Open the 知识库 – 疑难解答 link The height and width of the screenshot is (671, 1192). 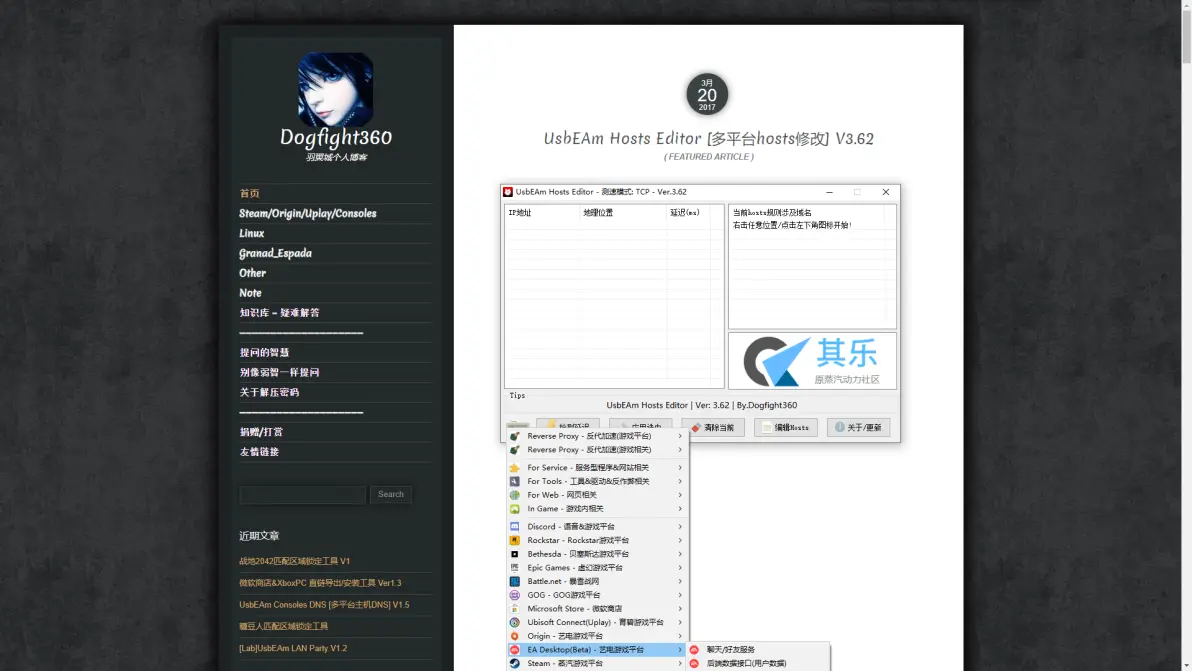click(279, 312)
